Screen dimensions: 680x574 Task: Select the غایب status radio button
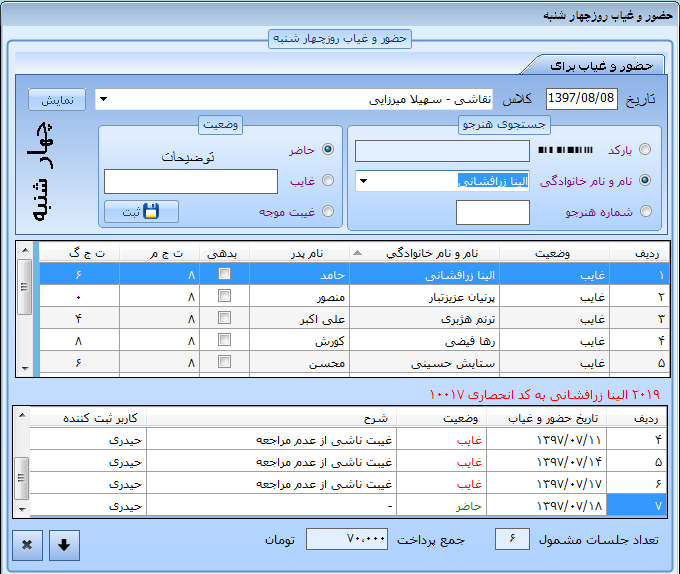(x=328, y=181)
